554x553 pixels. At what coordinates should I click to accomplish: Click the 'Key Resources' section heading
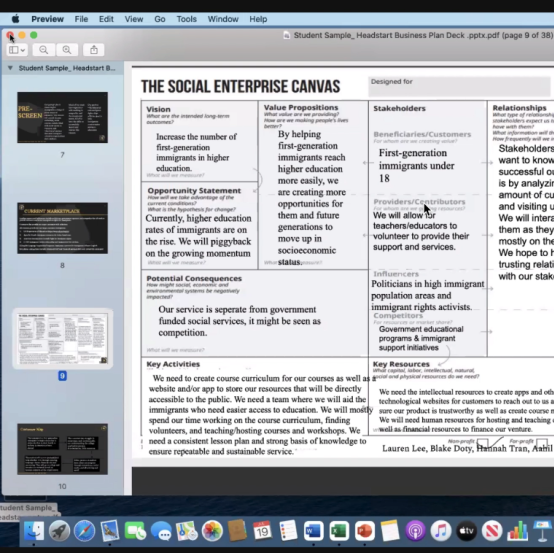[x=401, y=364]
